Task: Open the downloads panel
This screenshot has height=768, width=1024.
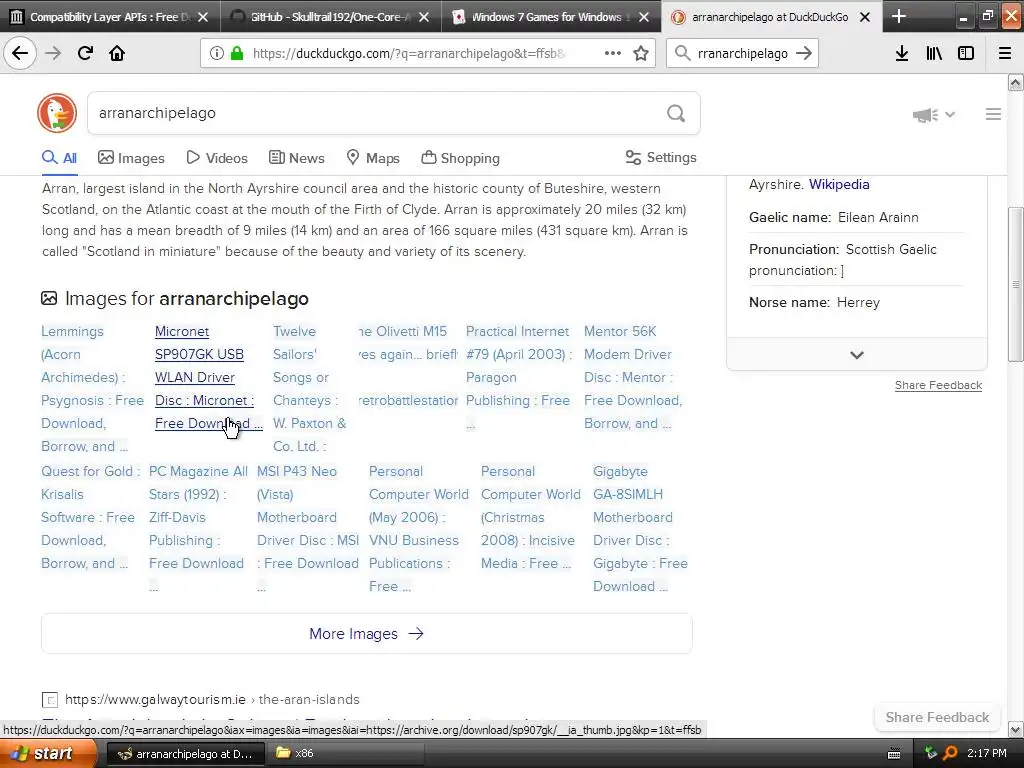Action: (902, 54)
